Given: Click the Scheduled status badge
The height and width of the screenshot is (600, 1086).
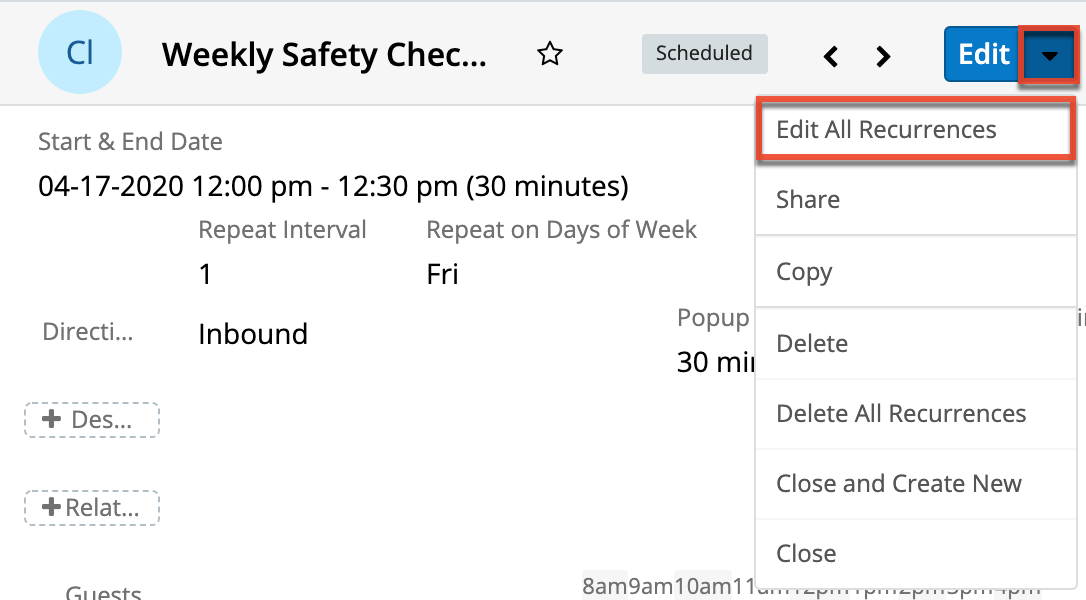Looking at the screenshot, I should point(704,54).
